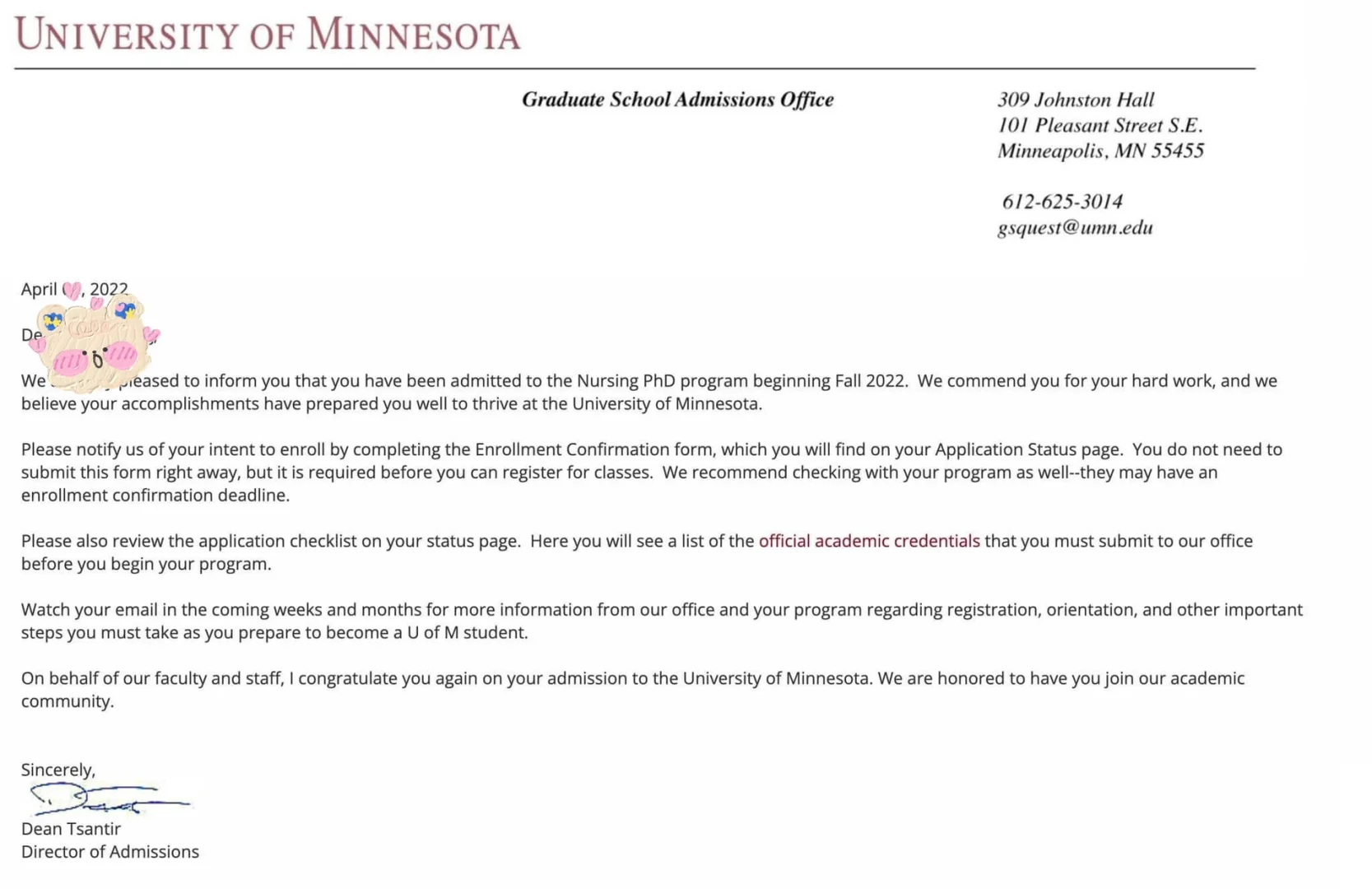Click the name Dean Tsantir
The height and width of the screenshot is (889, 1372).
click(71, 829)
